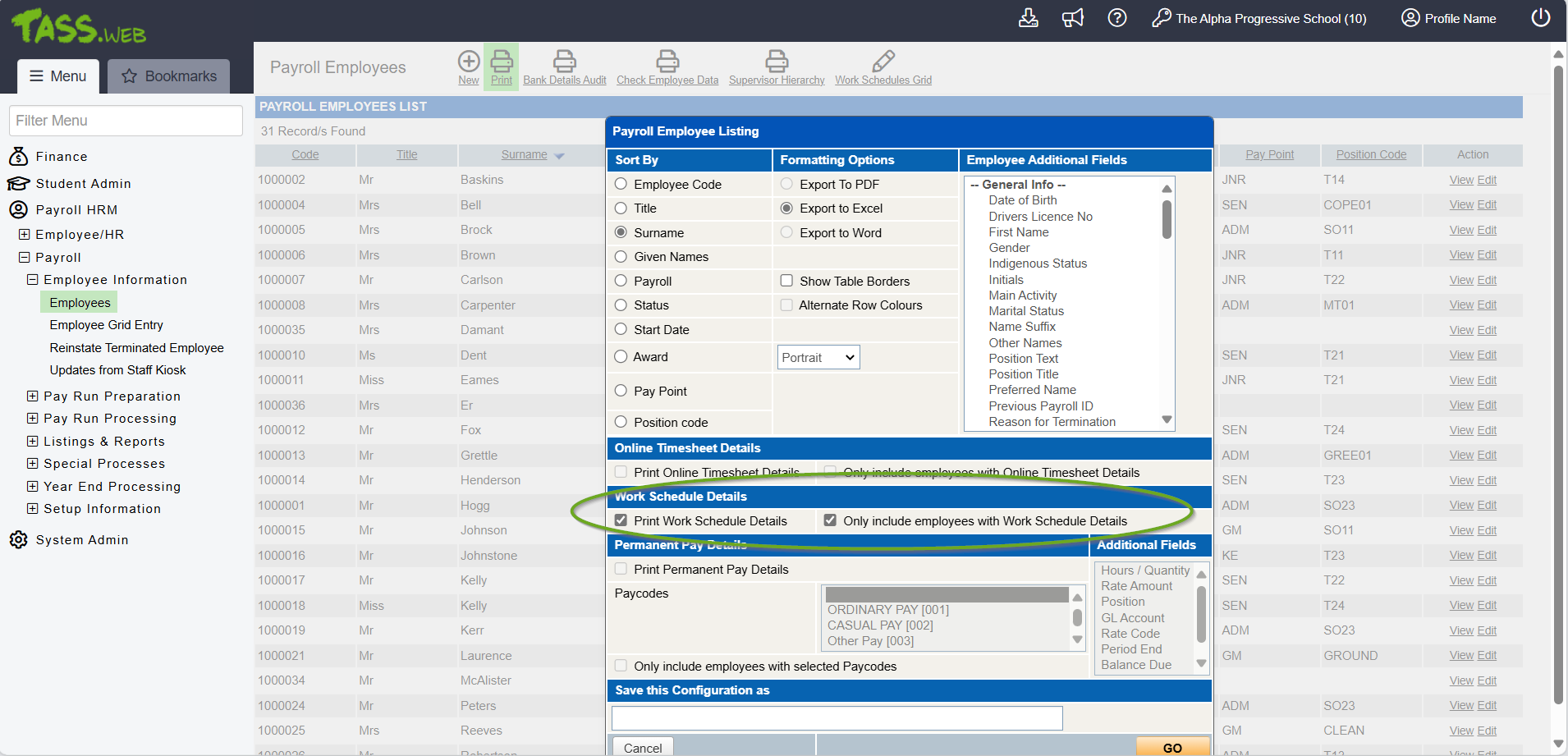Expand Listings & Reports tree node

33,442
